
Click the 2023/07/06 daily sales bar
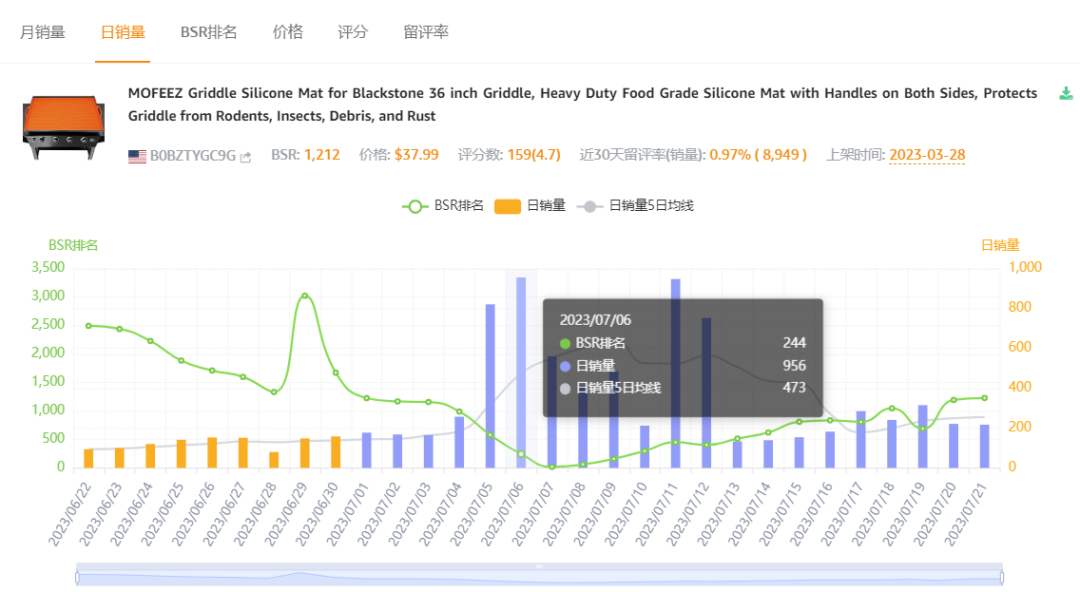pyautogui.click(x=521, y=372)
